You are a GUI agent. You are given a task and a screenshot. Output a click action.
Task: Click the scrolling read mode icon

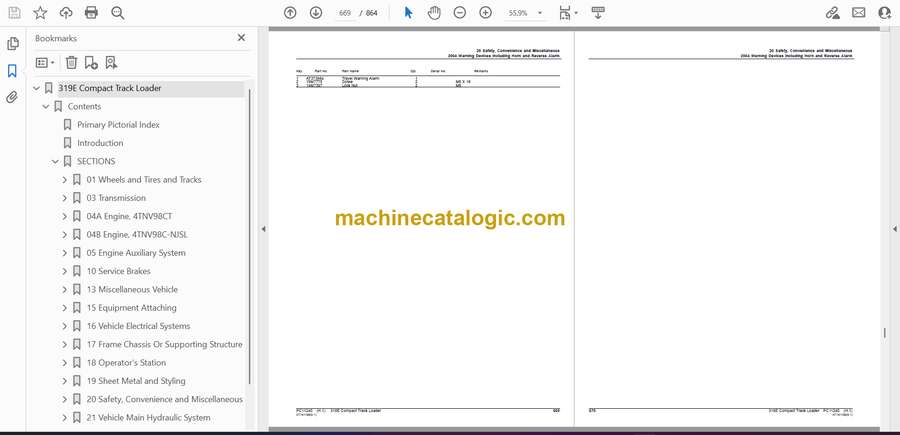pyautogui.click(x=598, y=13)
